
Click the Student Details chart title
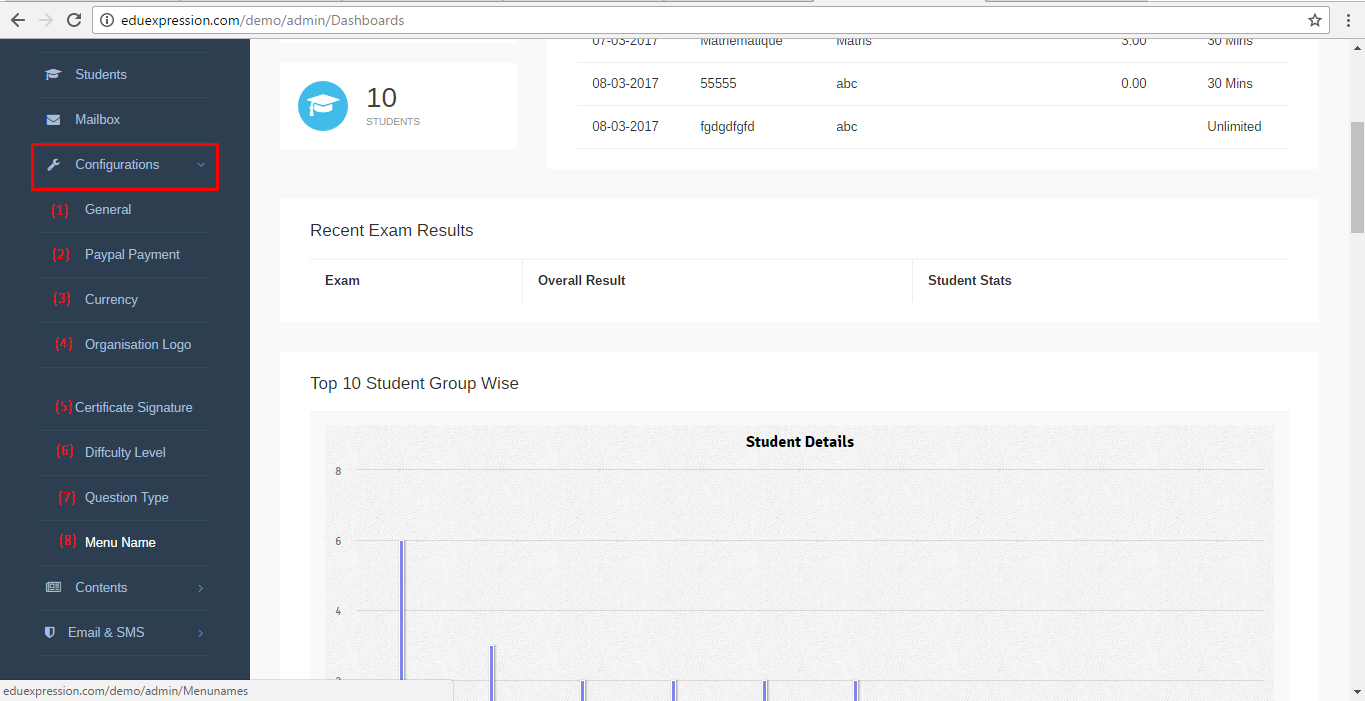[800, 442]
